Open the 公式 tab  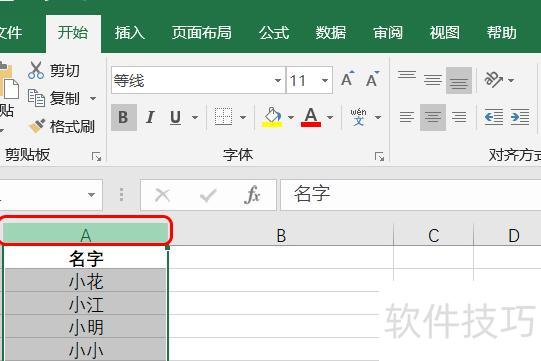274,33
